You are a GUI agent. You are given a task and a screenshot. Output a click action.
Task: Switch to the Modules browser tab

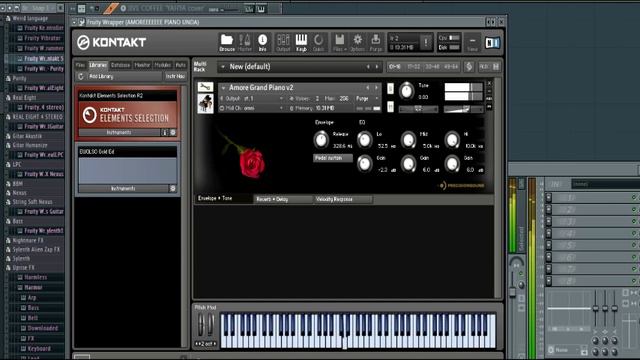click(x=163, y=65)
